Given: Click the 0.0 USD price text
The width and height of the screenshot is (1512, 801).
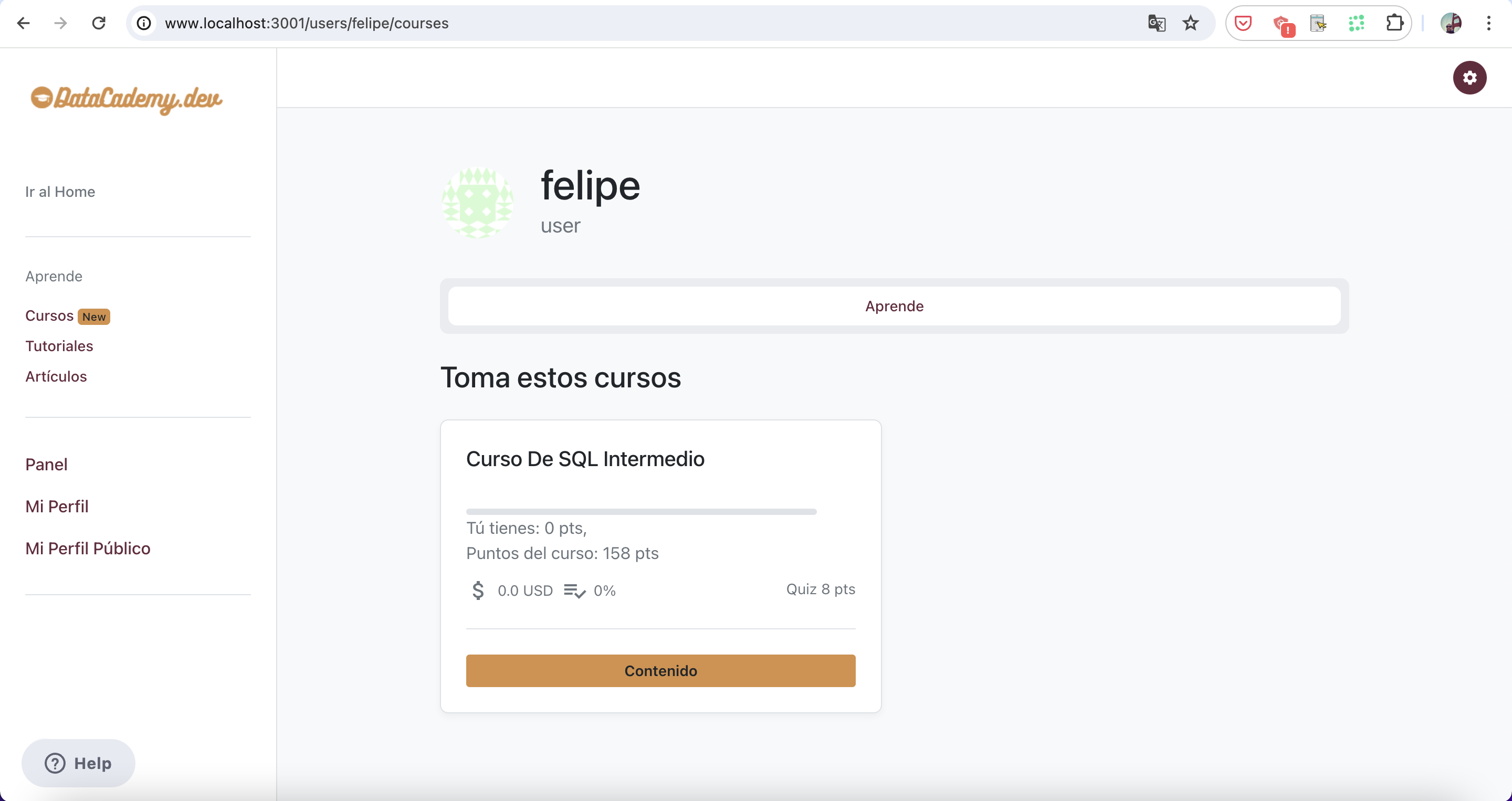Looking at the screenshot, I should (x=525, y=591).
